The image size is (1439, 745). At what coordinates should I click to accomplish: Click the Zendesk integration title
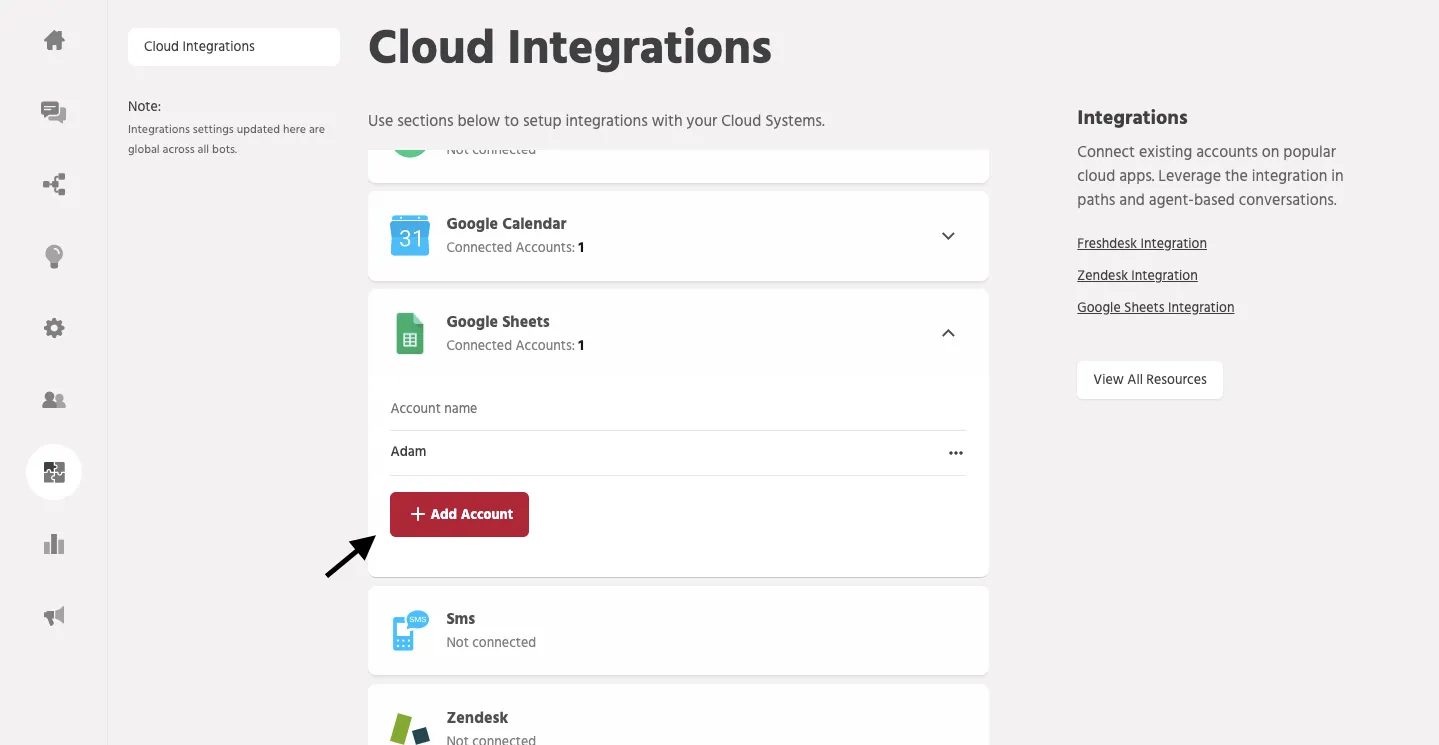pos(477,718)
